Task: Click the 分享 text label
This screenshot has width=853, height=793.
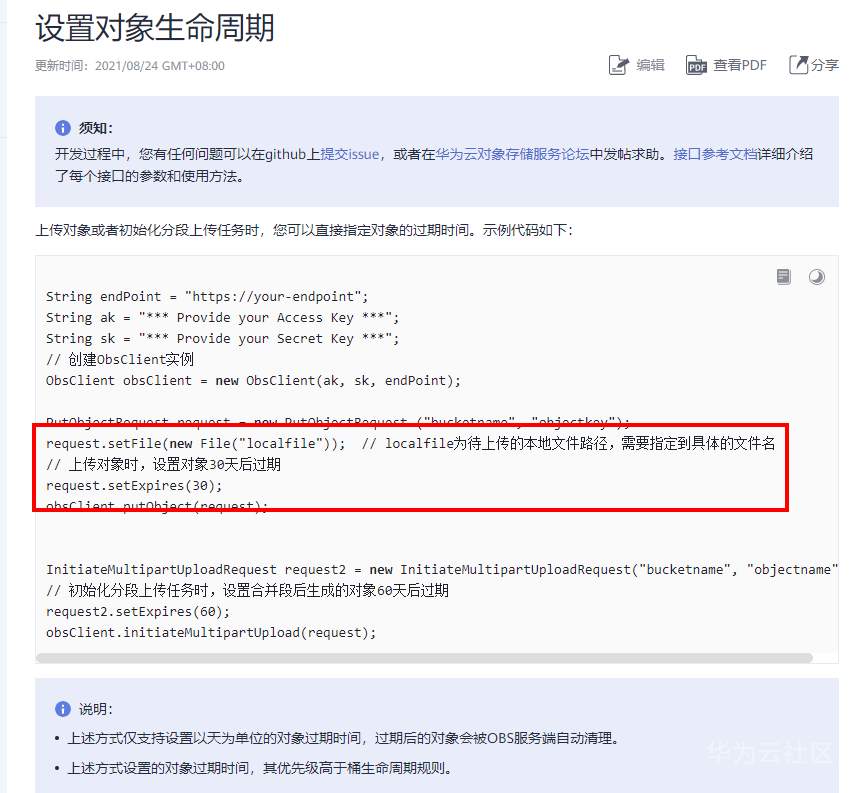Action: pos(825,65)
